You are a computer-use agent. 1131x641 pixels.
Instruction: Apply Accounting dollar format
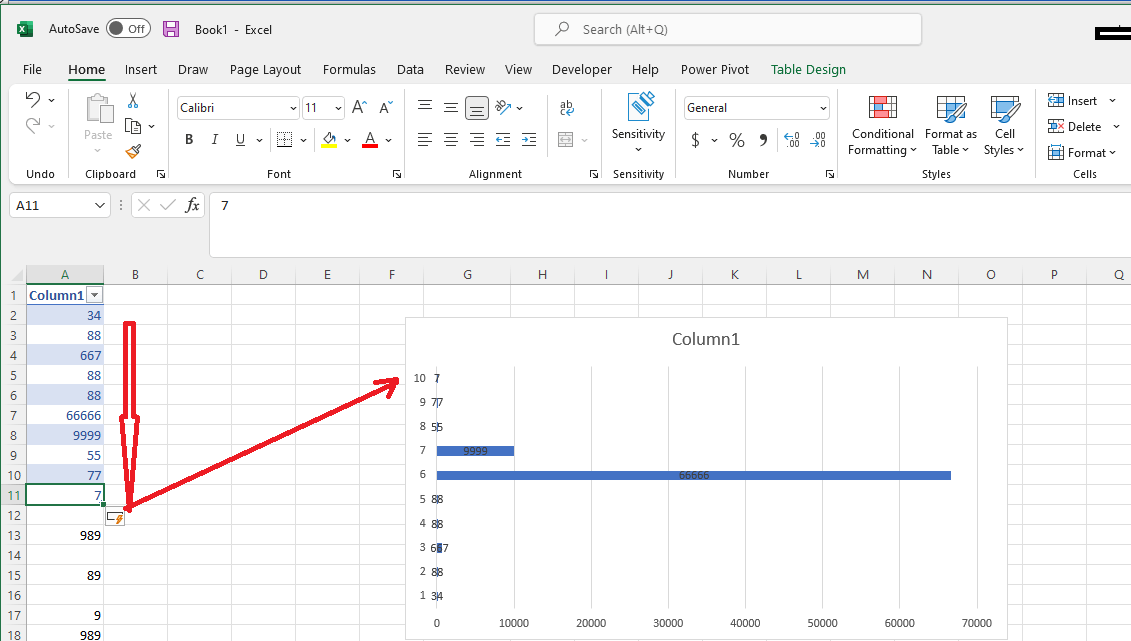click(x=695, y=139)
